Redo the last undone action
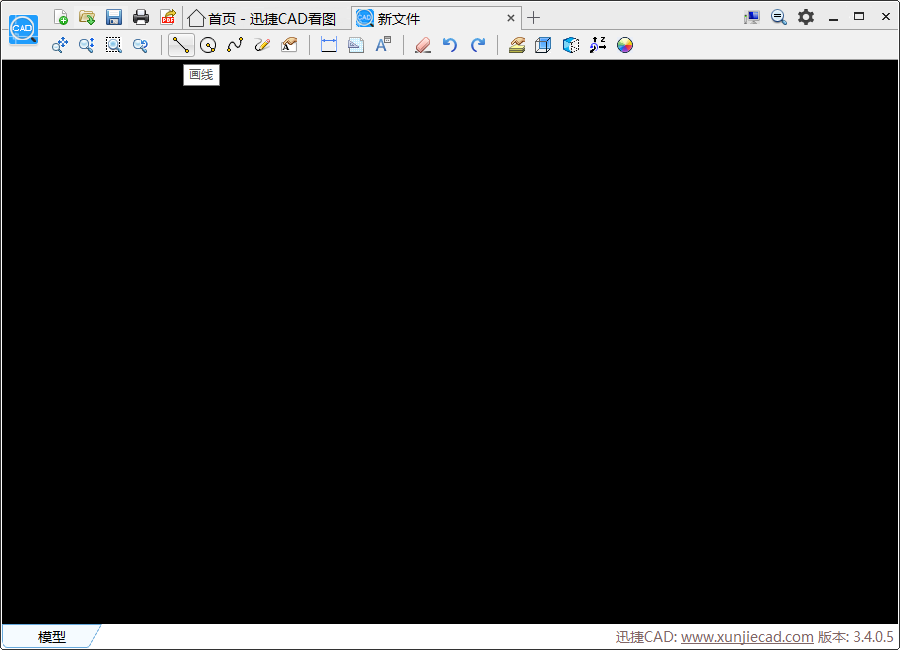The width and height of the screenshot is (900, 650). (x=478, y=45)
